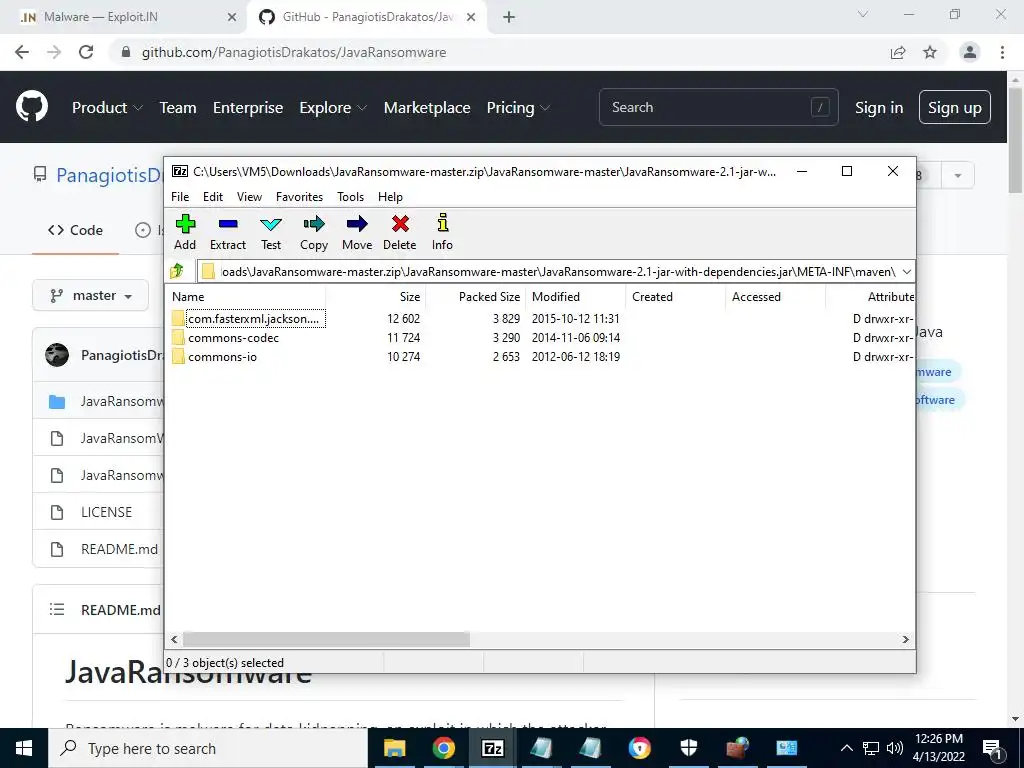1024x768 pixels.
Task: Click the GitHub logo in the site header
Action: pyautogui.click(x=32, y=107)
